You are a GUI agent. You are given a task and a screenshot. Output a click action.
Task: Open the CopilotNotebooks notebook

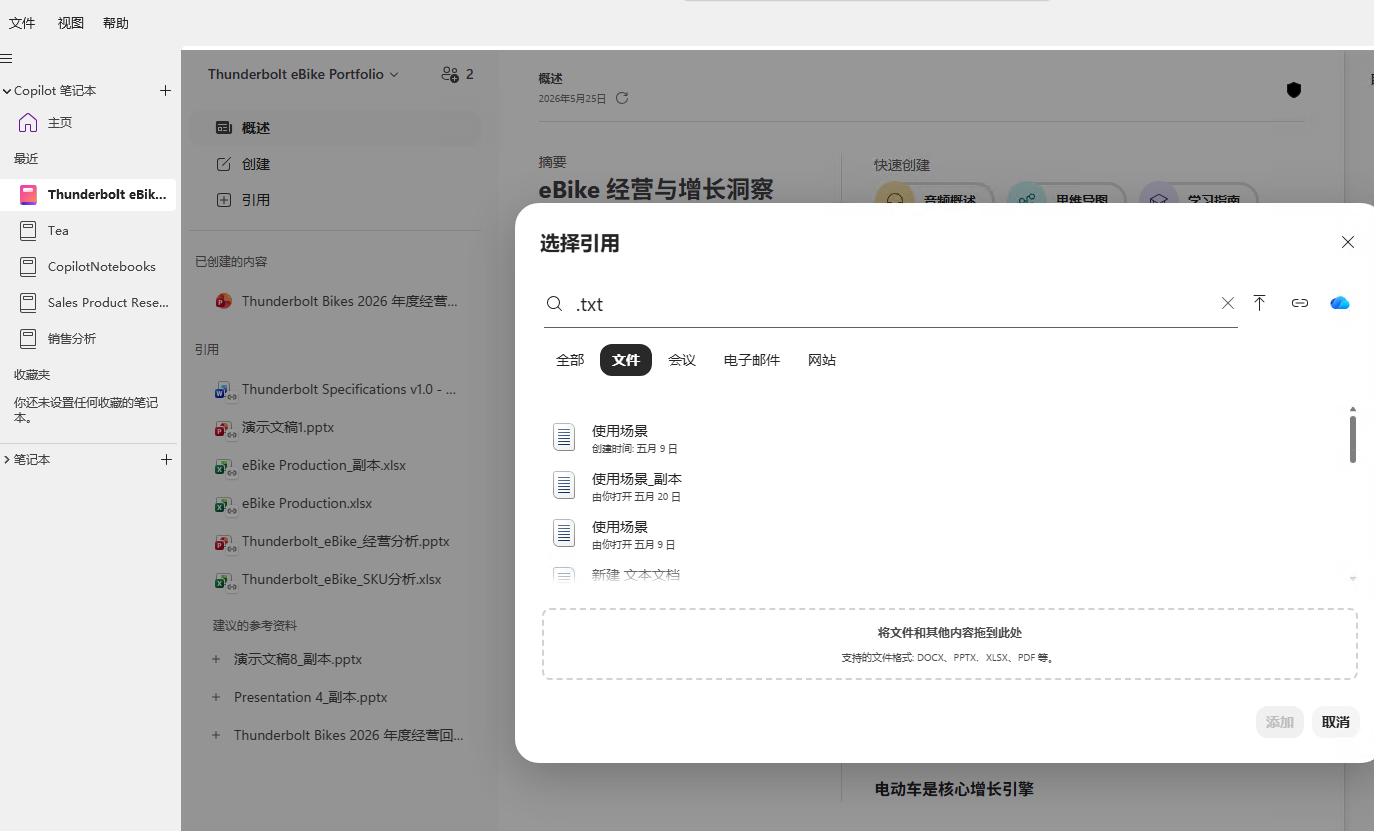click(x=88, y=267)
